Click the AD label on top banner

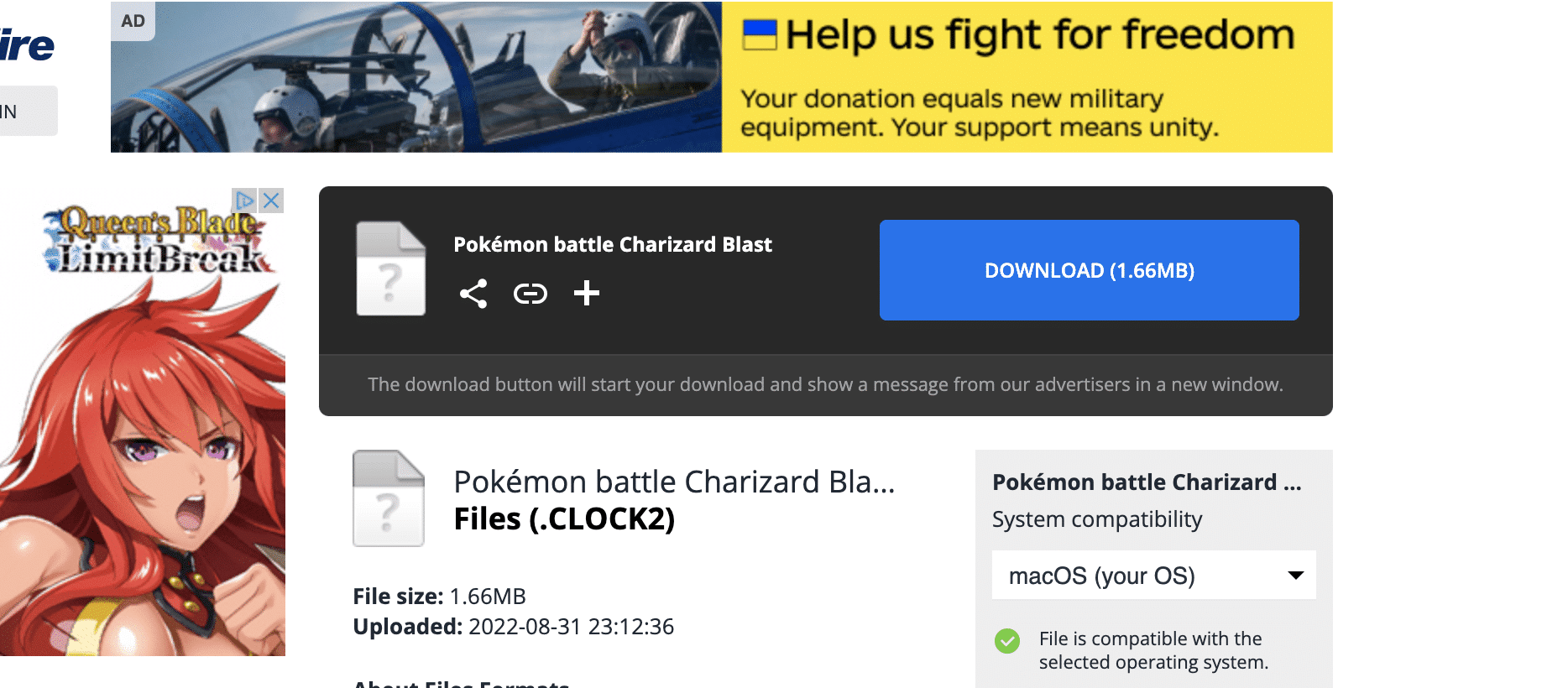coord(133,21)
